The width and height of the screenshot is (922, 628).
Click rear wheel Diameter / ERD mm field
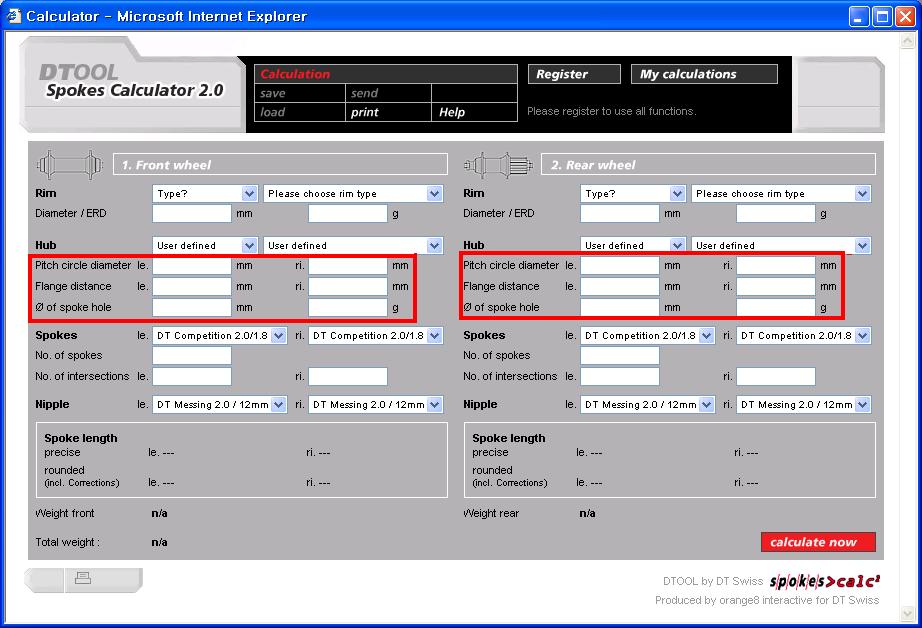click(620, 213)
